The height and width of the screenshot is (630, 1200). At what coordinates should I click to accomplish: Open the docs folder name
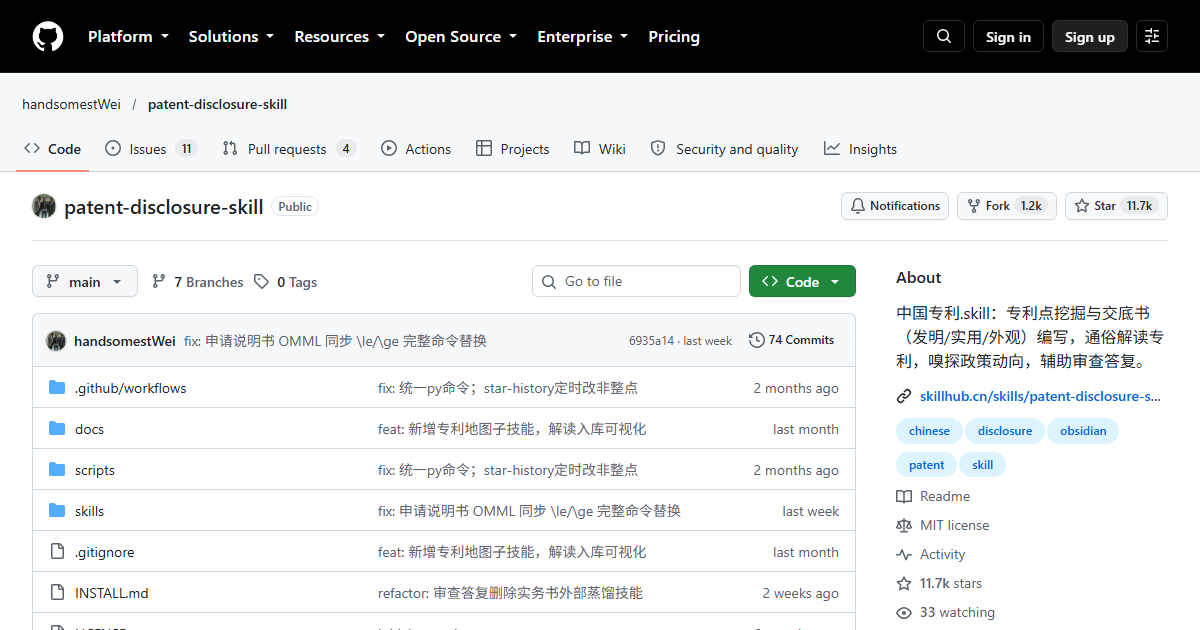89,429
